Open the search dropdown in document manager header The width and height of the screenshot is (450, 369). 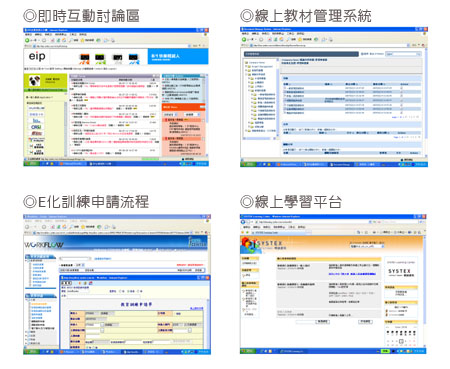[419, 54]
